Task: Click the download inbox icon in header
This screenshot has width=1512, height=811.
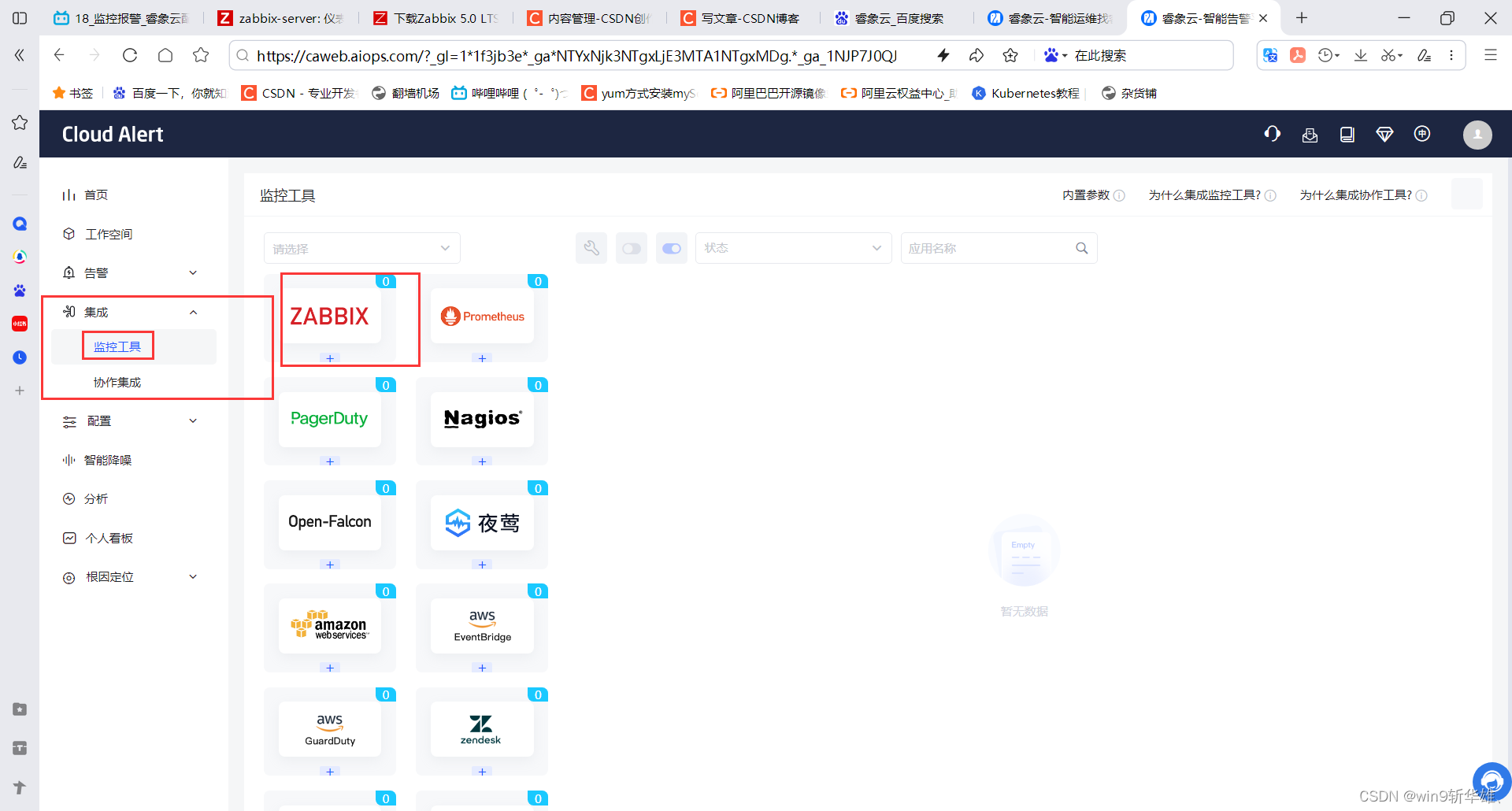Action: click(1310, 135)
